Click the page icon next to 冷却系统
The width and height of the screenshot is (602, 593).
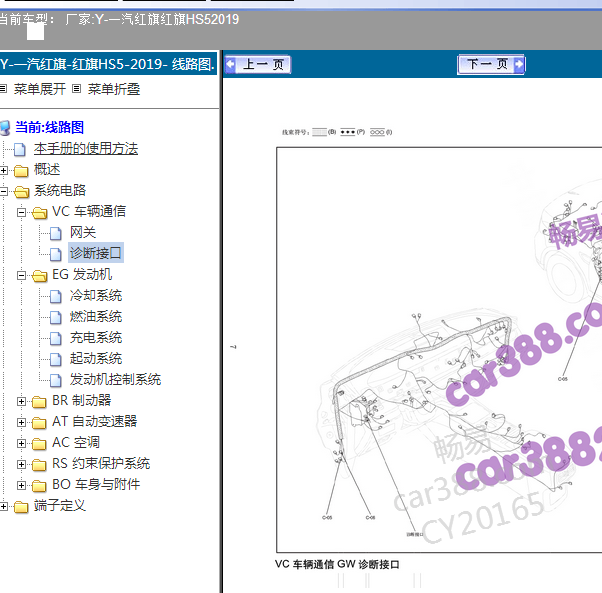[x=56, y=296]
